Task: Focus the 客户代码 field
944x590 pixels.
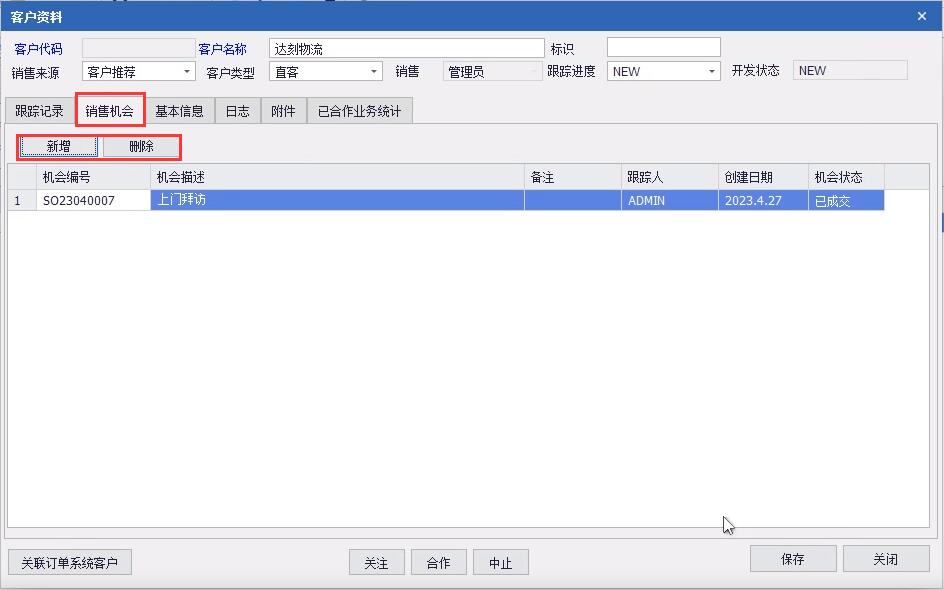Action: 138,48
